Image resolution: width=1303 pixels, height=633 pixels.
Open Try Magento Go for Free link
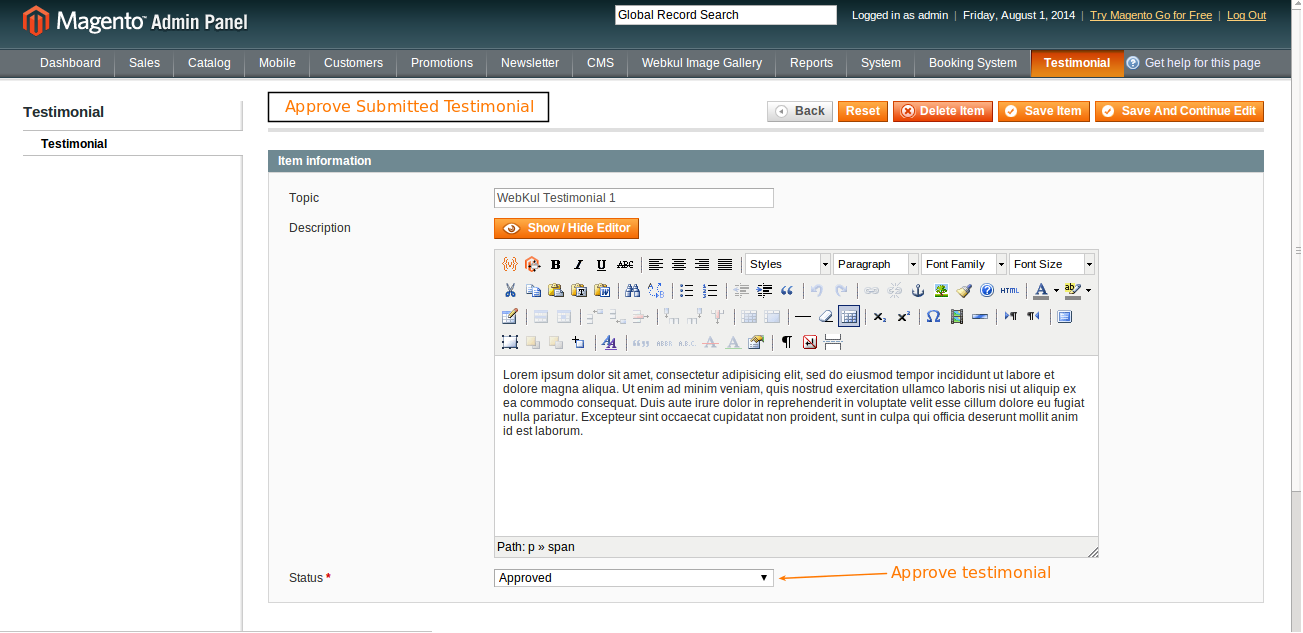click(x=1151, y=15)
